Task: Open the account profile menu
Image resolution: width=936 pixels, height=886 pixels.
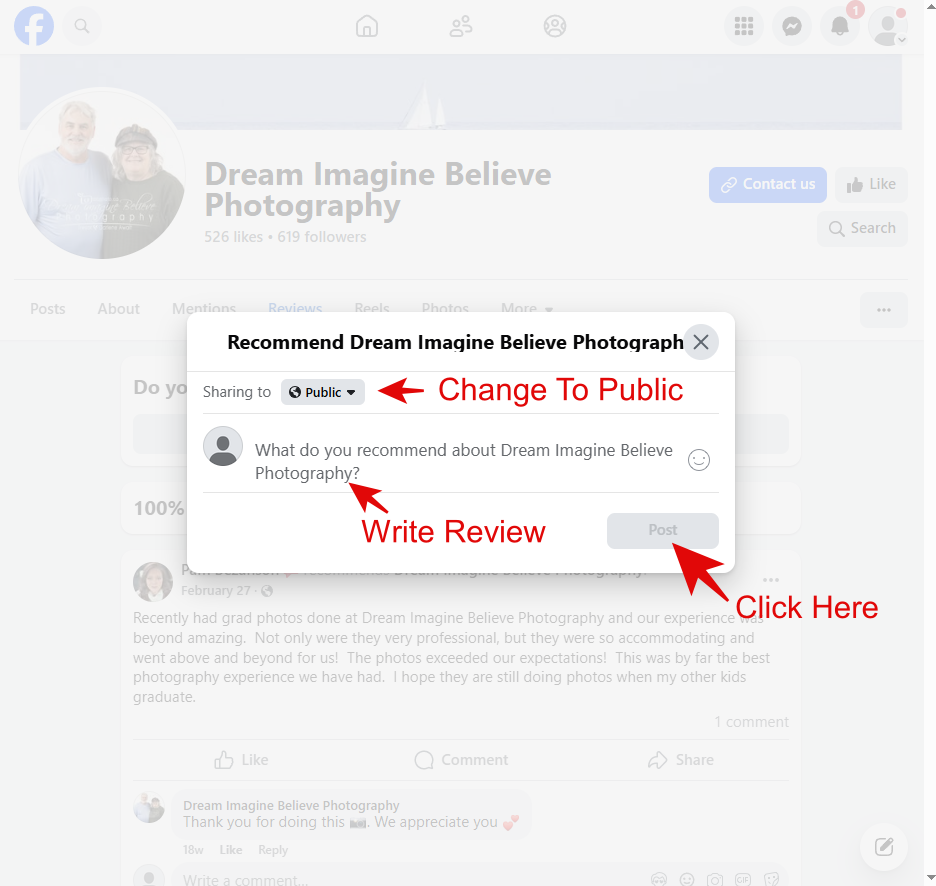Action: tap(887, 27)
